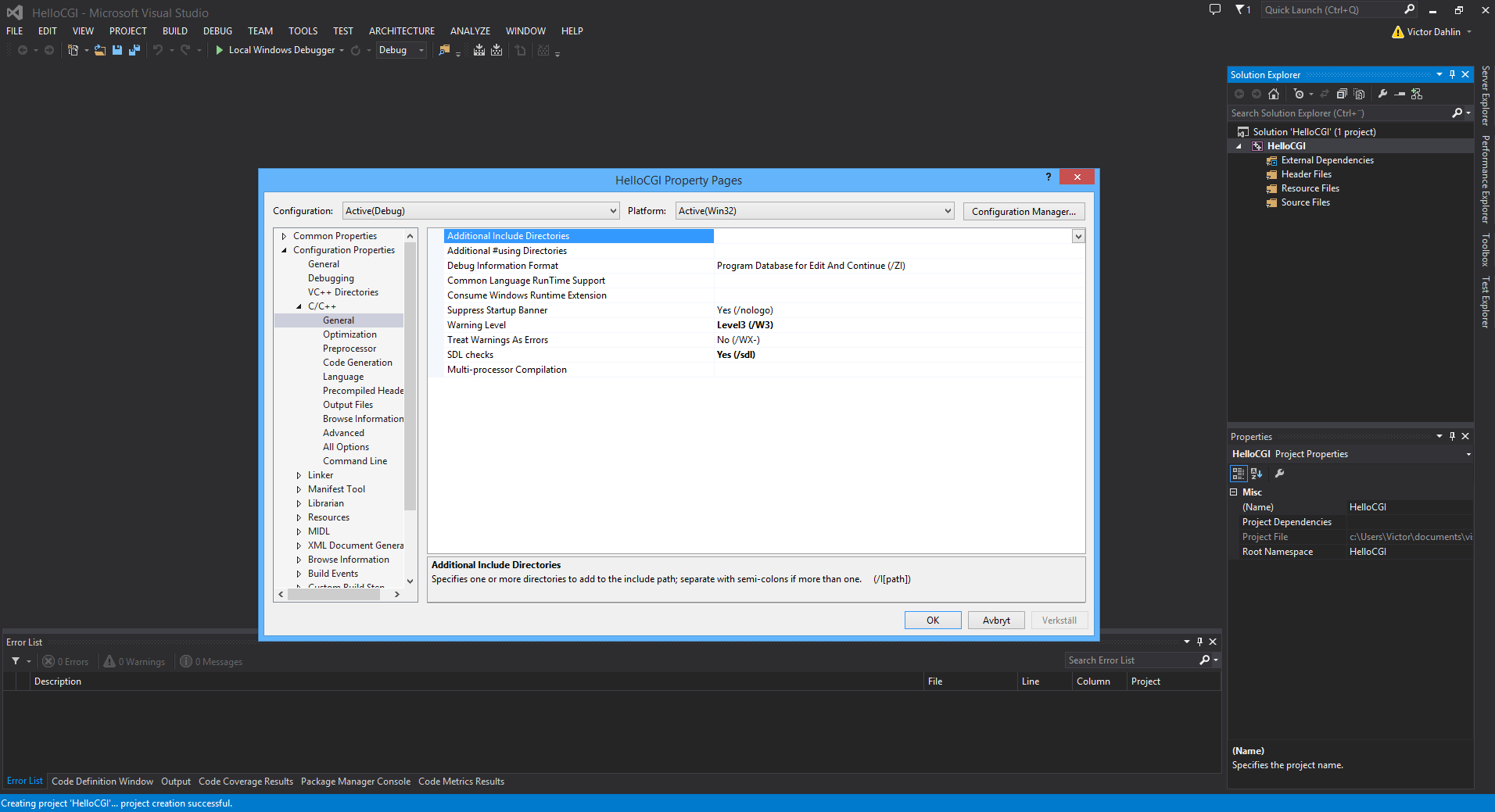Open the Configuration Active(Debug) dropdown
Screen dimensions: 1495x812
(481, 211)
